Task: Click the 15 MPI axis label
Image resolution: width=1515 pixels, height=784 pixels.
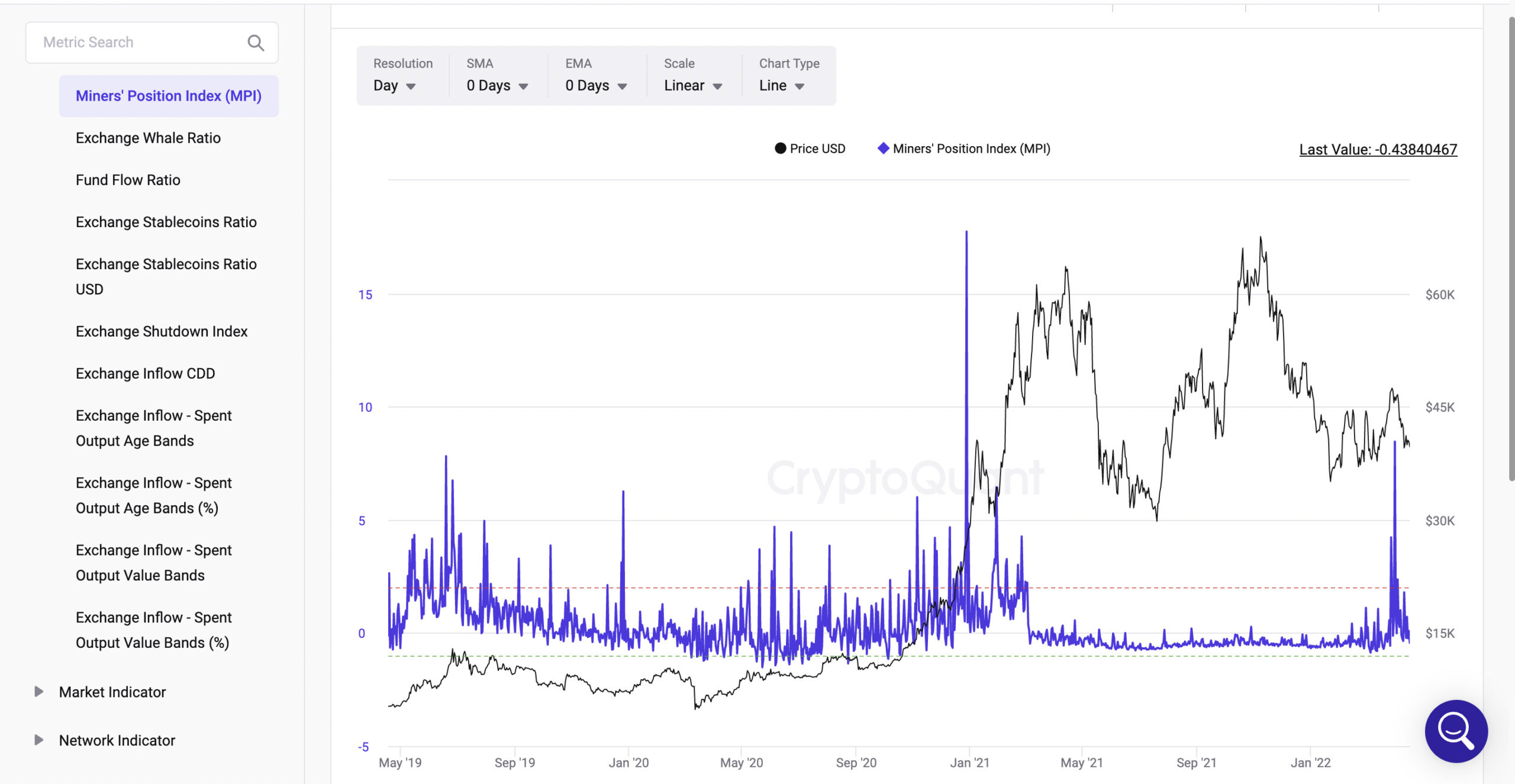Action: point(365,295)
